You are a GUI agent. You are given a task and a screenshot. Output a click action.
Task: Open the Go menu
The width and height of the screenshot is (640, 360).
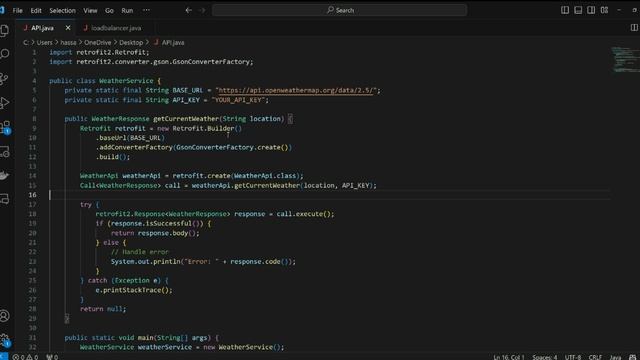pos(109,11)
